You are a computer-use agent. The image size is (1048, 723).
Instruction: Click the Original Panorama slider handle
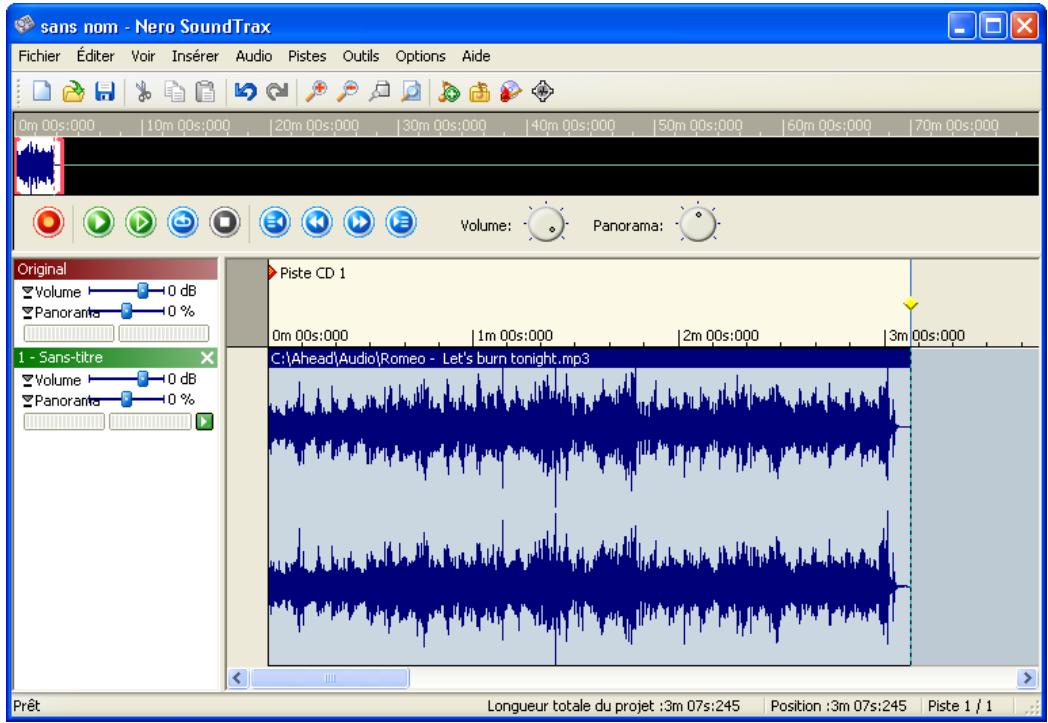[126, 311]
